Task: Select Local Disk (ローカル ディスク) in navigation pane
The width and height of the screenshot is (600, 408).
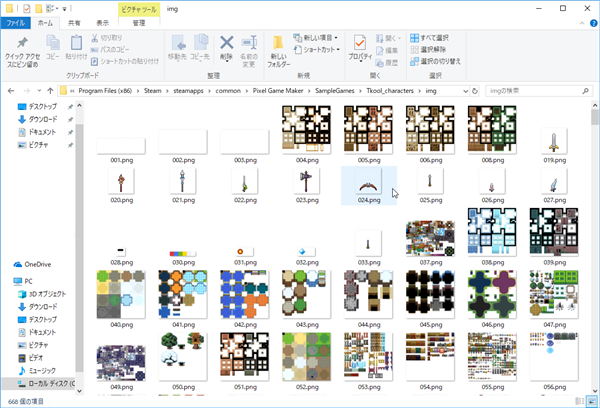Action: 47,384
